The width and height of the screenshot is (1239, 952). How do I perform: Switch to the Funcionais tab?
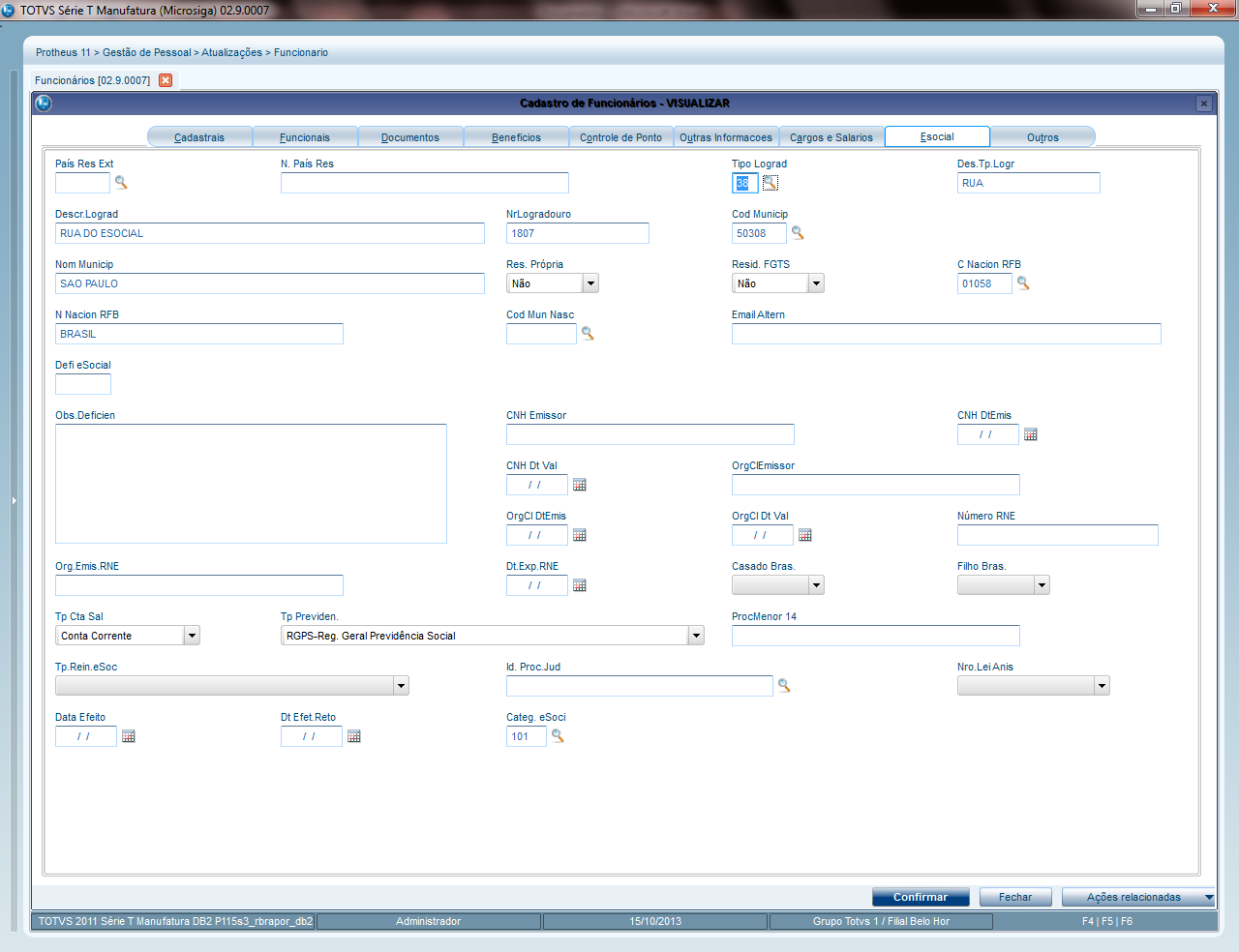coord(305,137)
